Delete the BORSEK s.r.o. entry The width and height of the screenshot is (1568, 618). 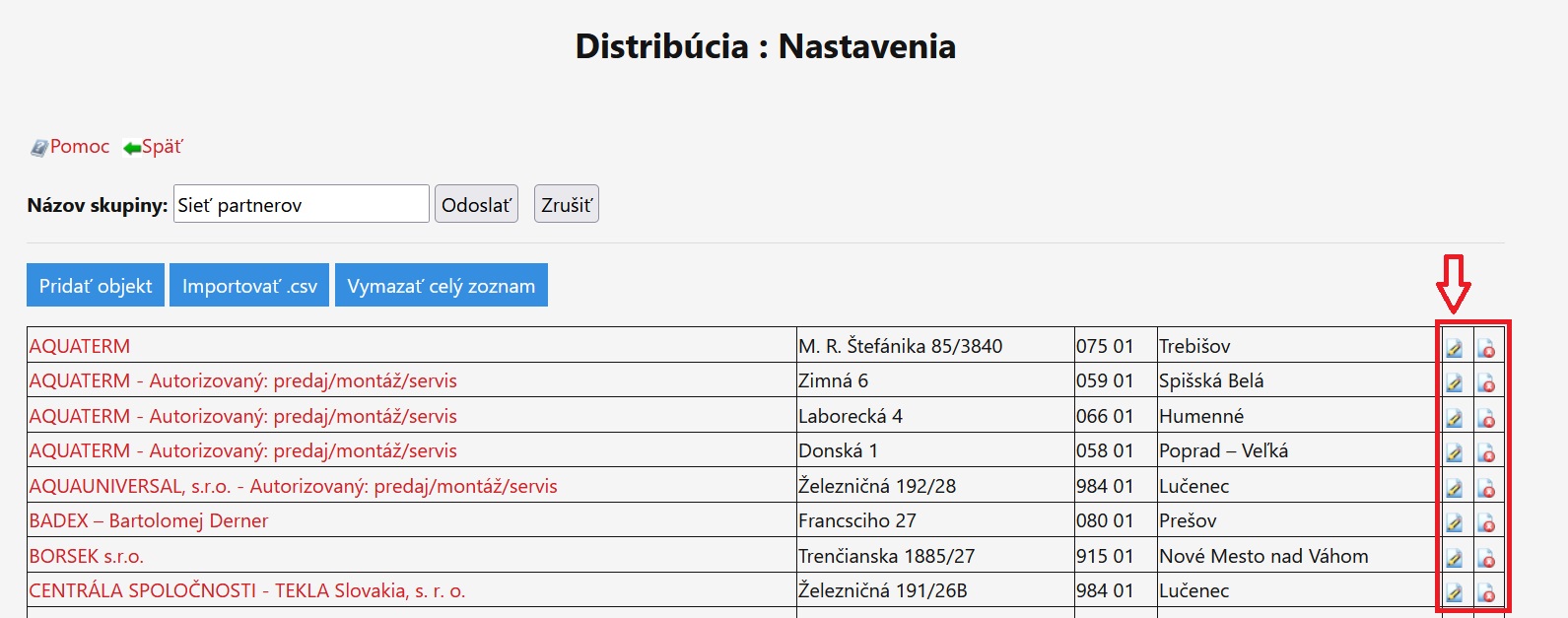point(1486,558)
